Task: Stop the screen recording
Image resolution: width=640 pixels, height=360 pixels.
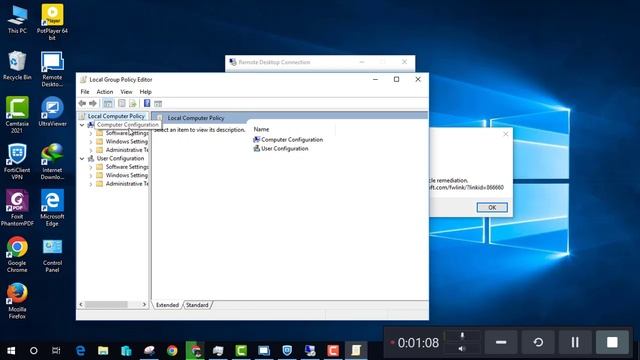Action: [612, 342]
